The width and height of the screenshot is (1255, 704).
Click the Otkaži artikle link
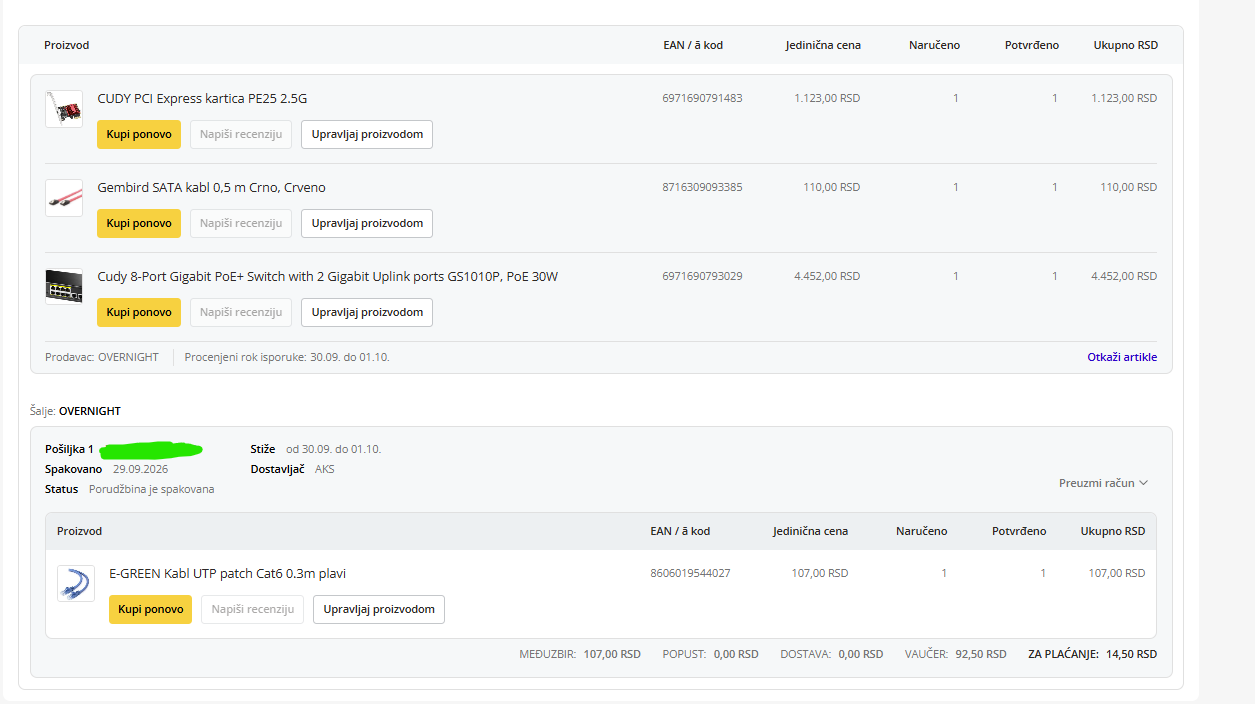1122,357
